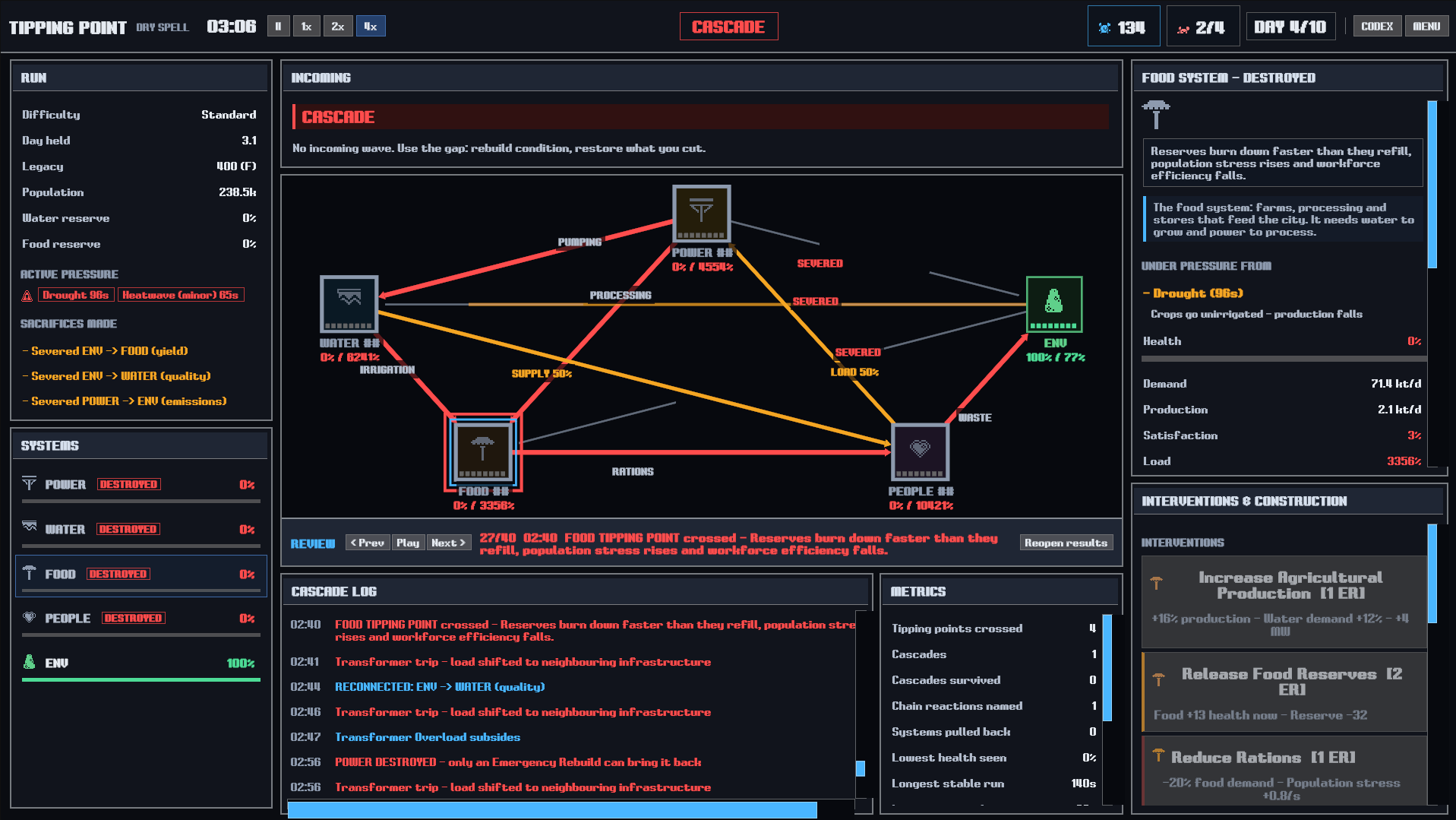Pause the simulation with the pause button
This screenshot has width=1456, height=820.
click(278, 27)
